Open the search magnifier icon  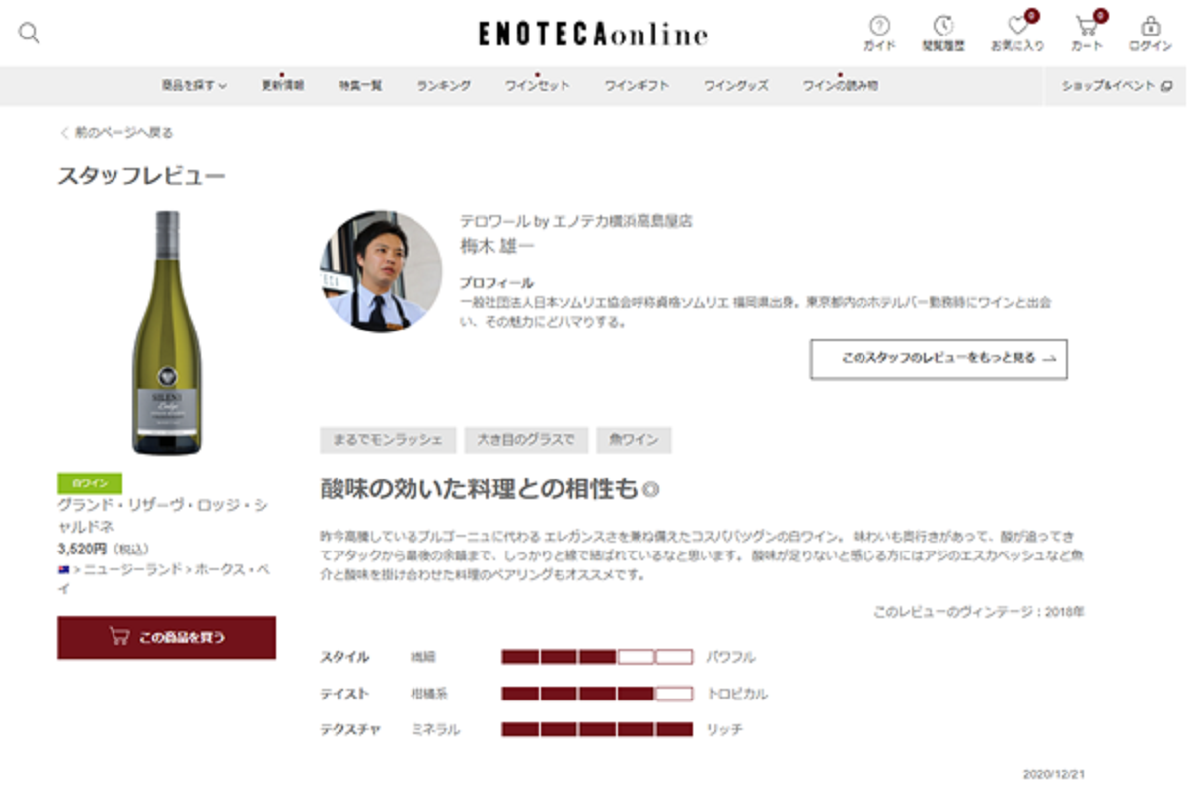point(29,33)
